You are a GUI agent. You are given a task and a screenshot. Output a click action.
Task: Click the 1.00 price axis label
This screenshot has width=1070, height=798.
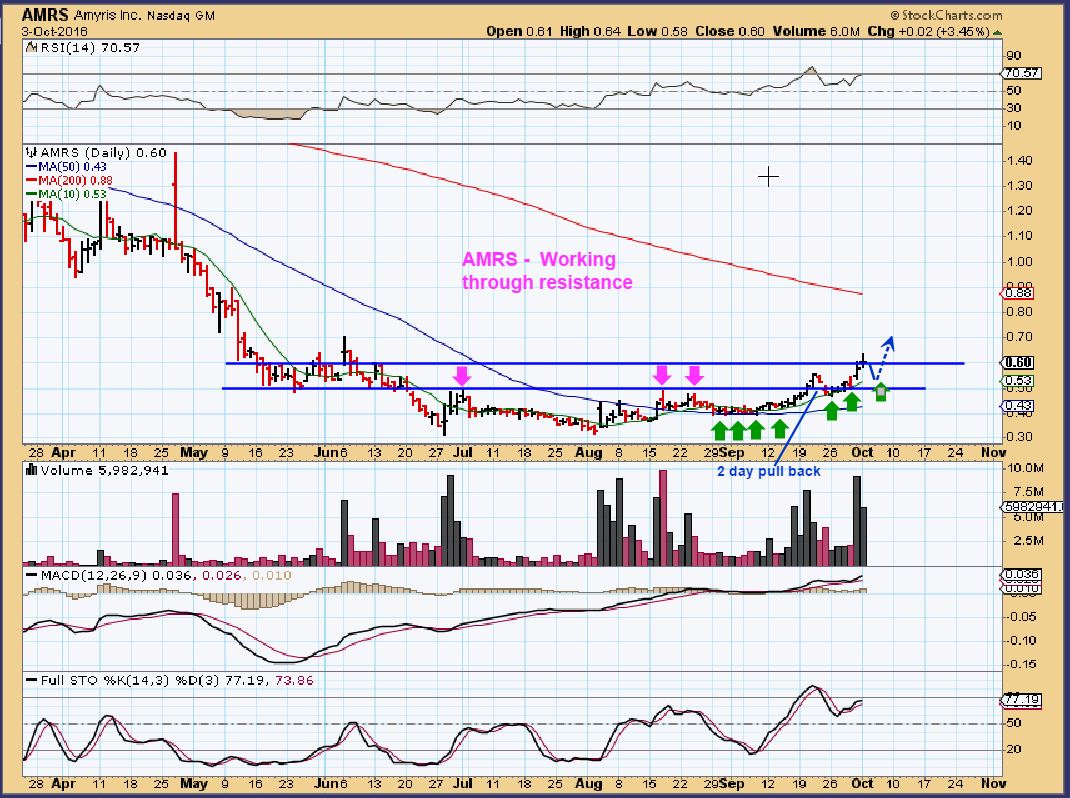1020,261
